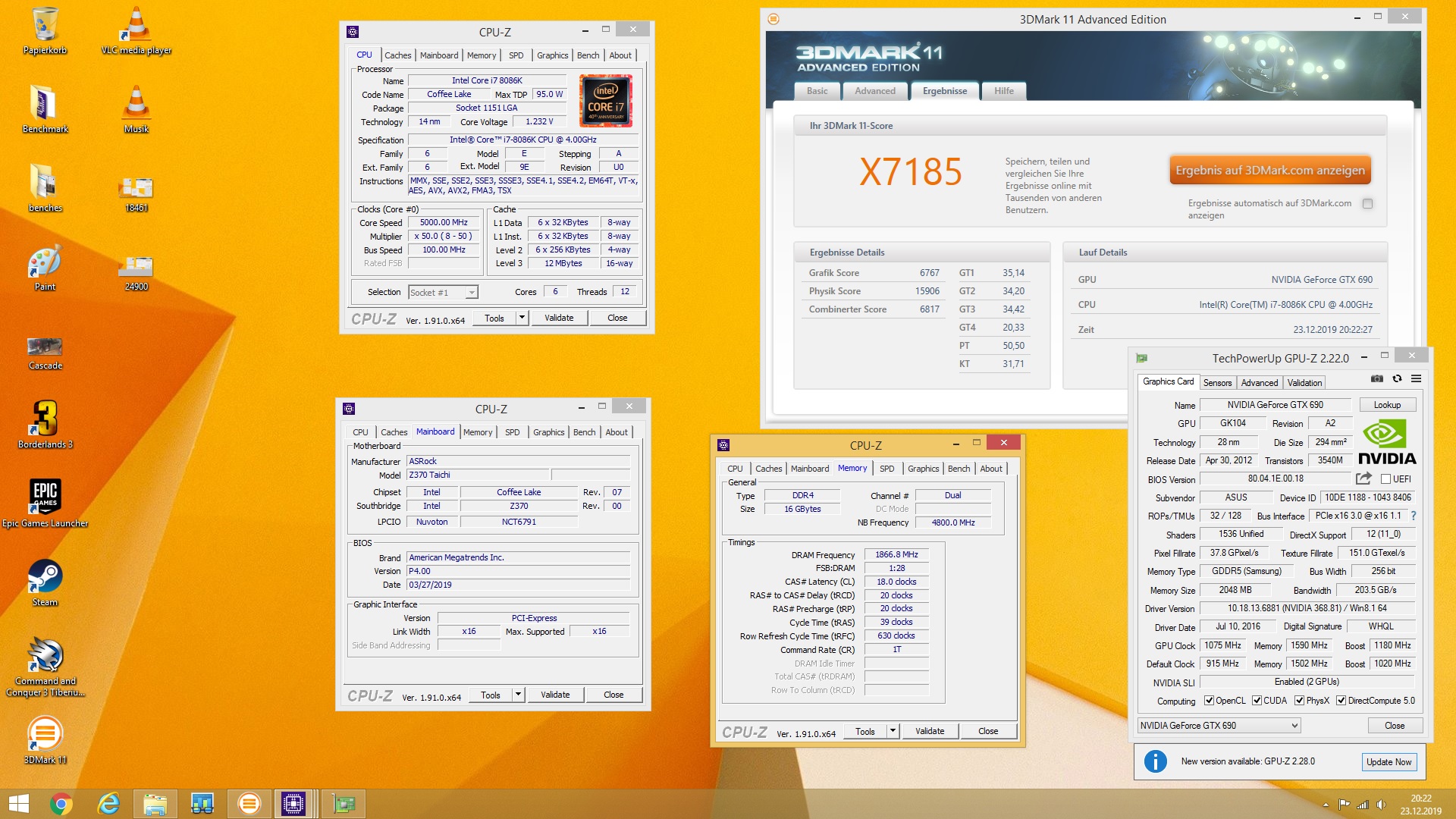
Task: Toggle the PhysX checkbox
Action: click(x=1299, y=701)
